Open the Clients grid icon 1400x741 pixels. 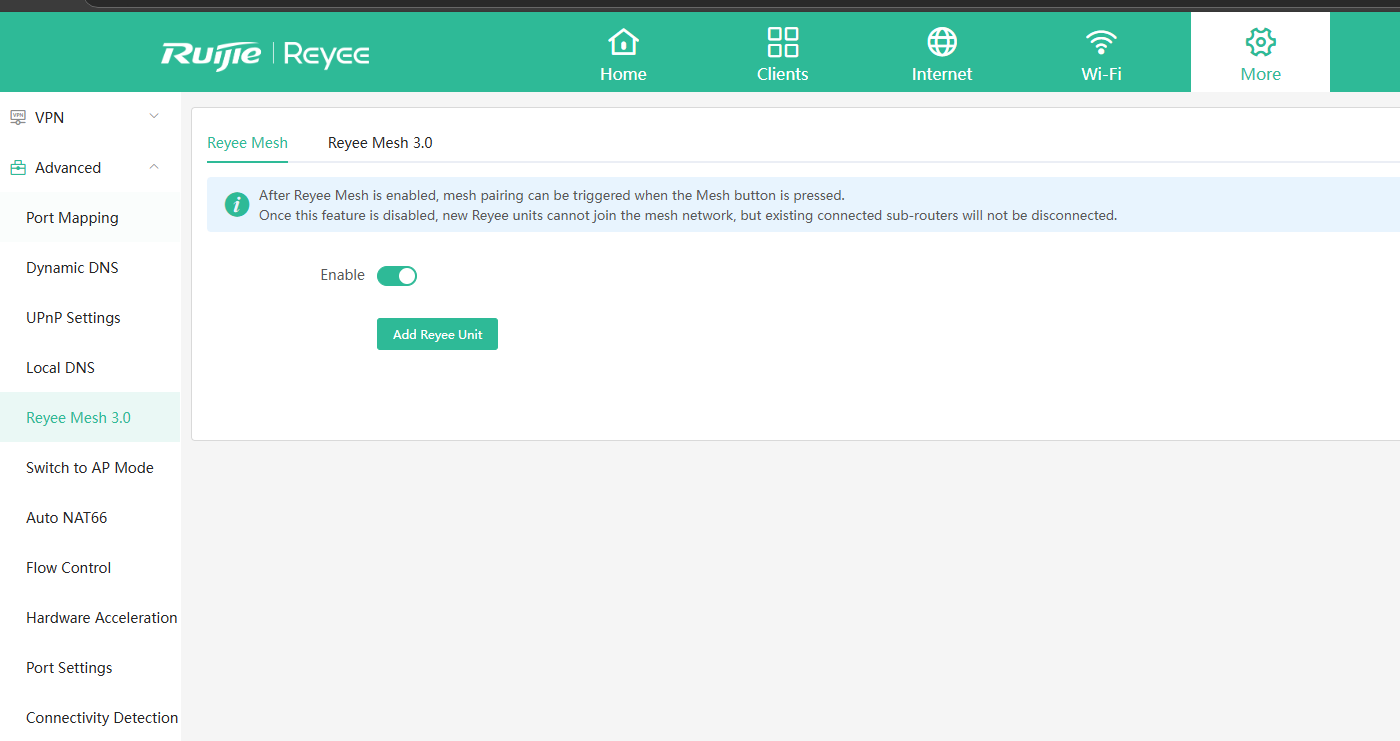tap(782, 42)
